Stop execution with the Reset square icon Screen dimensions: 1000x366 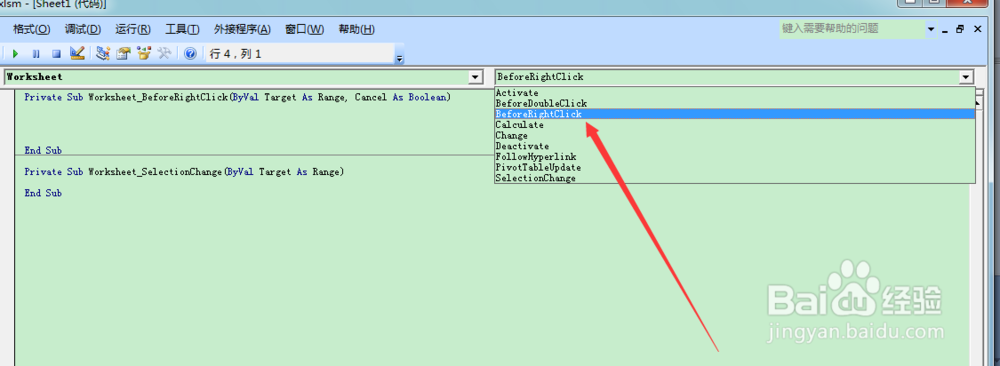(x=56, y=54)
